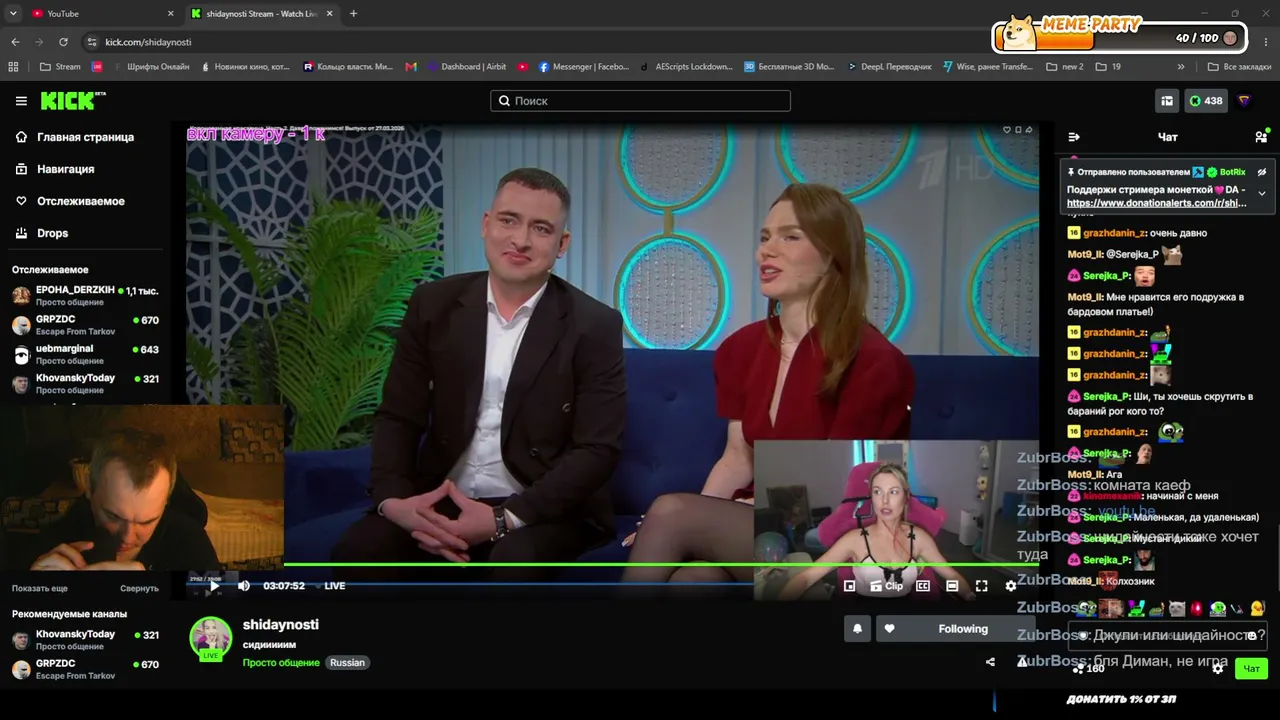
Task: Open the user profile avatar menu
Action: pyautogui.click(x=1244, y=101)
